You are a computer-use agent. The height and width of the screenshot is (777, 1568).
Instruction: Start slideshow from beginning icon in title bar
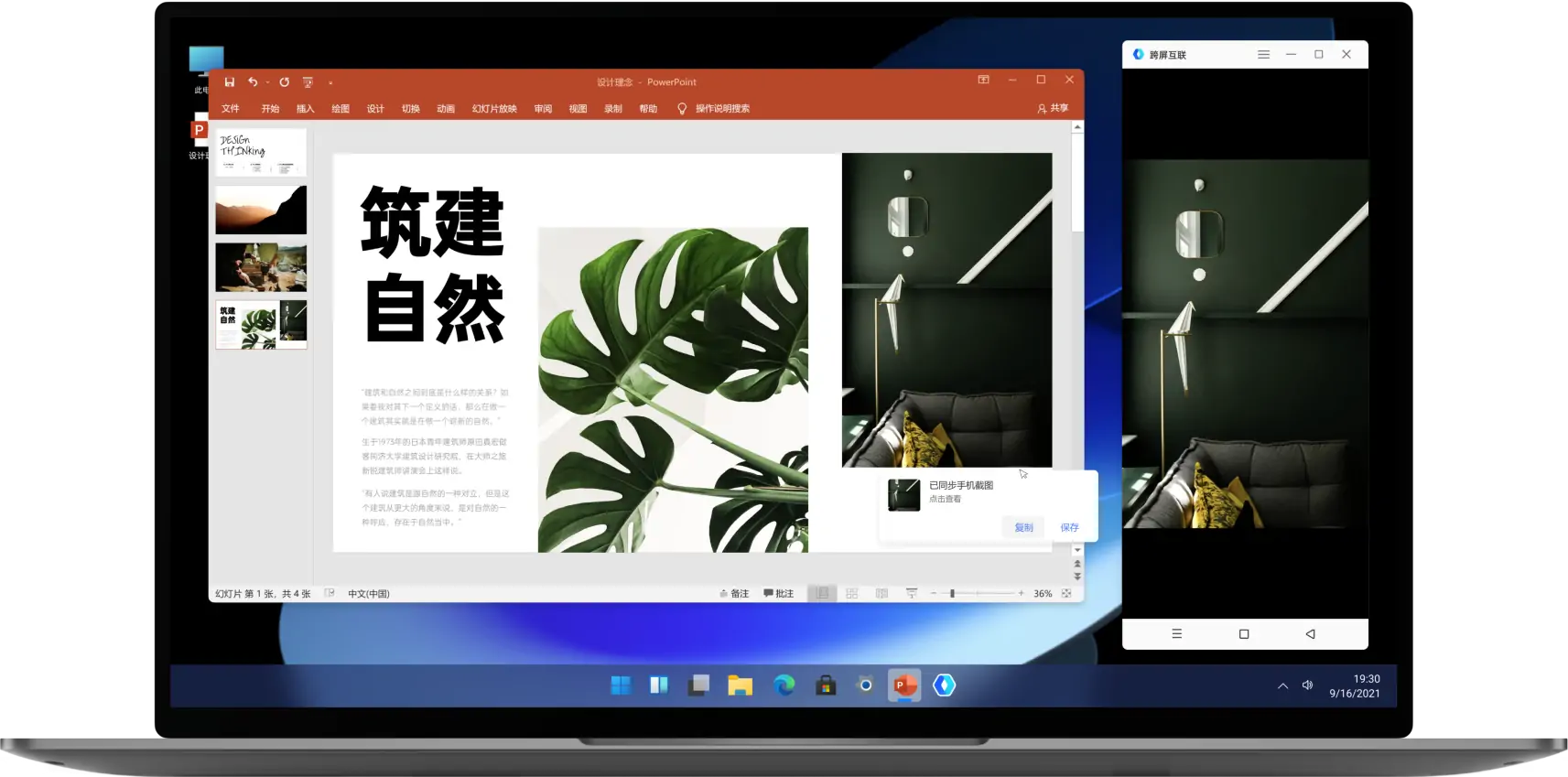pos(308,82)
